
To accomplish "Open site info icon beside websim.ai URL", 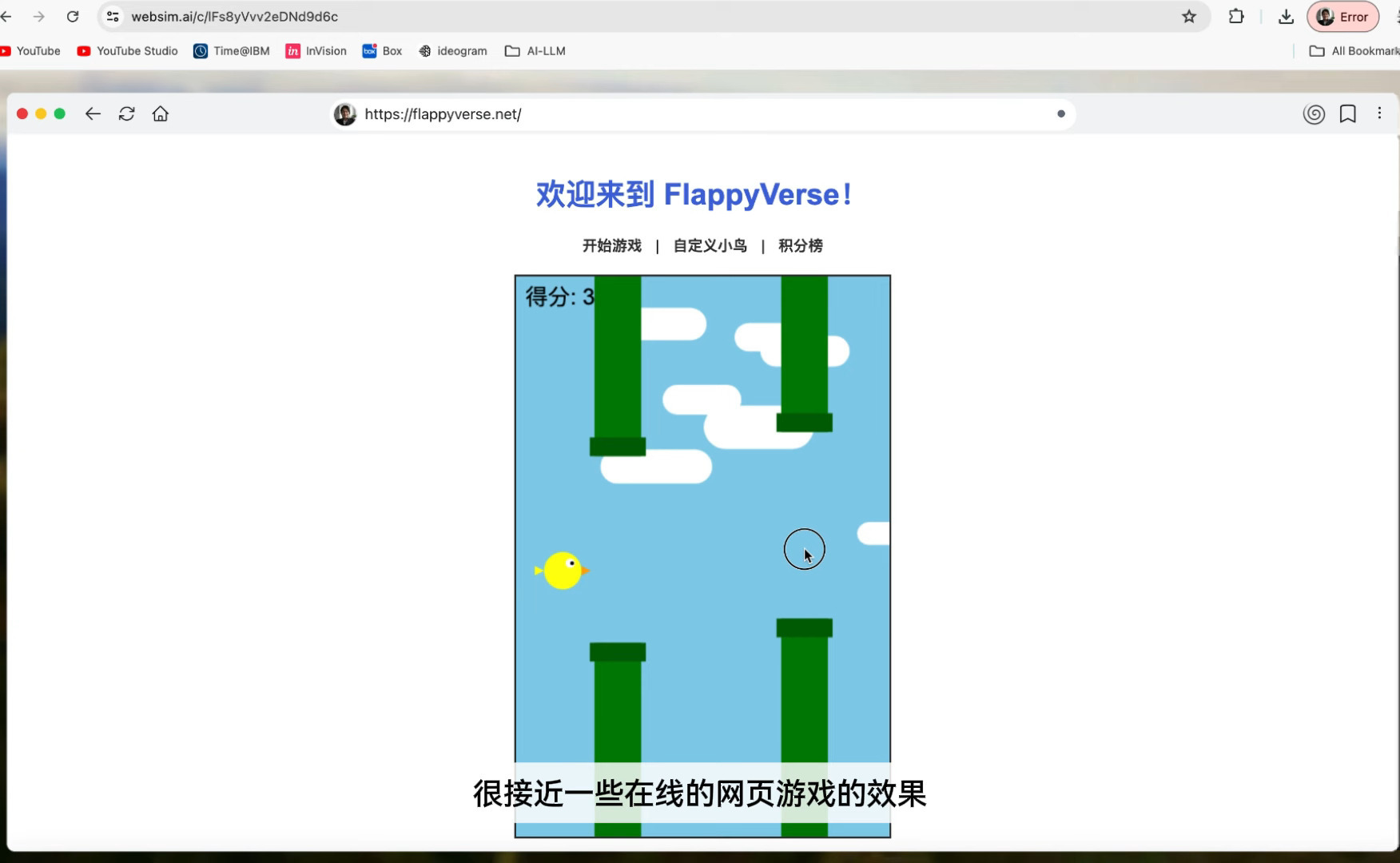I will point(113,17).
